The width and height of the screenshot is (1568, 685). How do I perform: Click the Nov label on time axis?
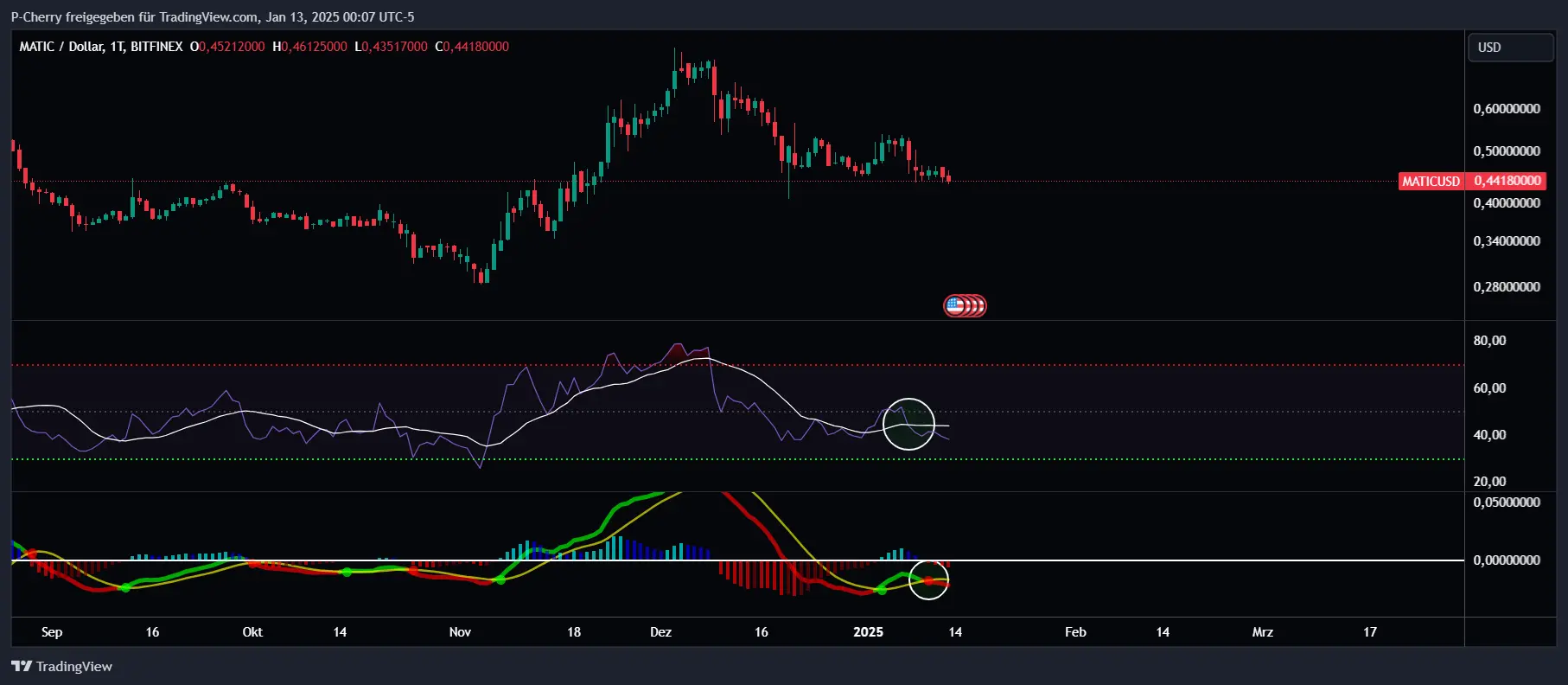pos(460,632)
